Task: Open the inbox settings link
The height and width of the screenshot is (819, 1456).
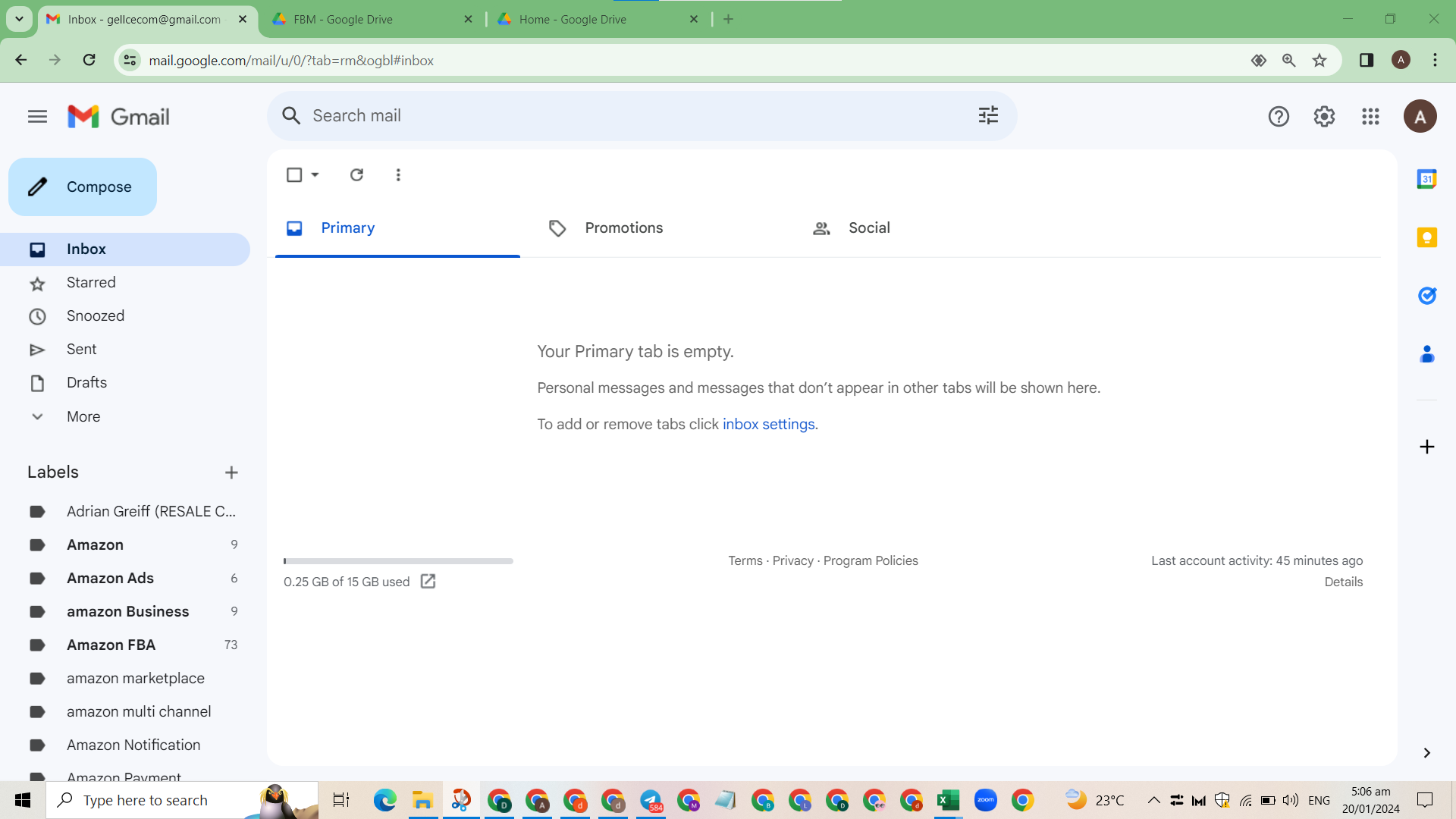Action: [768, 424]
